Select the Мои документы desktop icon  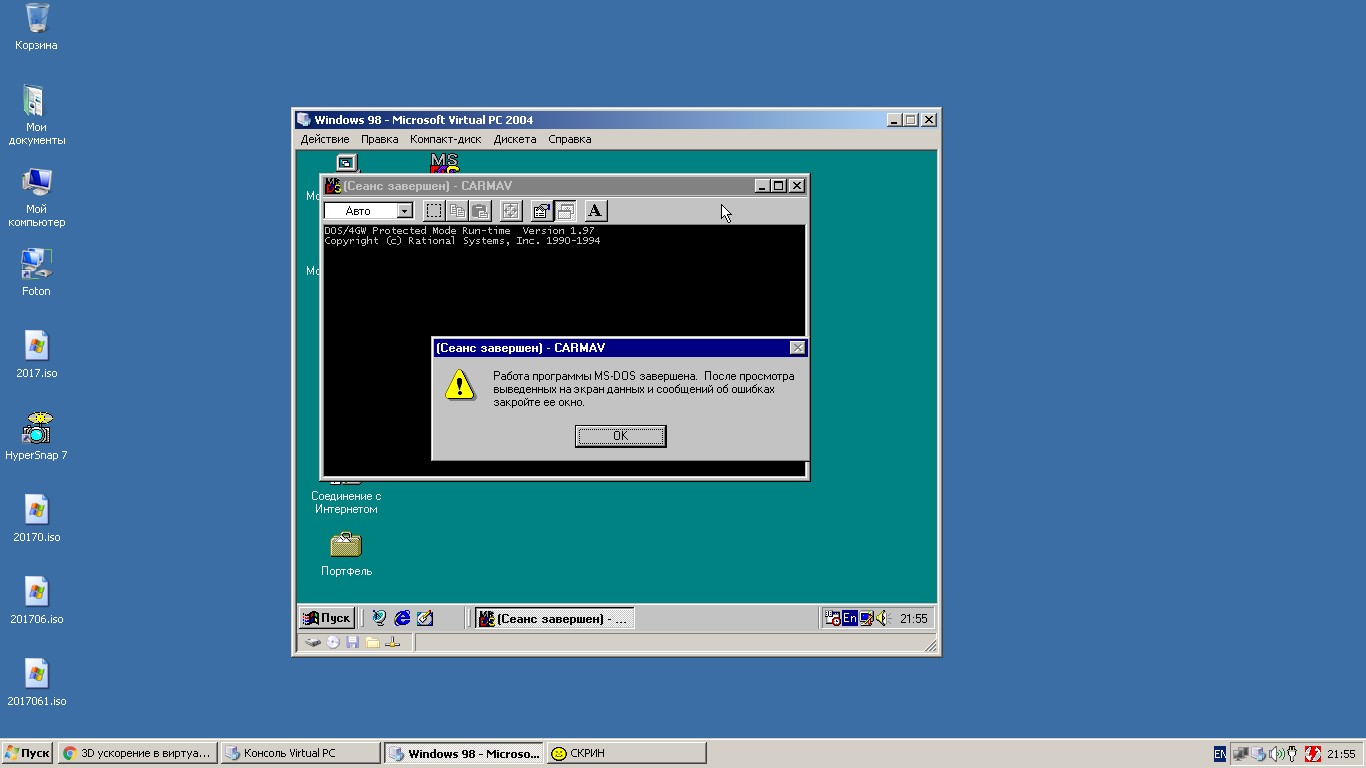[36, 115]
